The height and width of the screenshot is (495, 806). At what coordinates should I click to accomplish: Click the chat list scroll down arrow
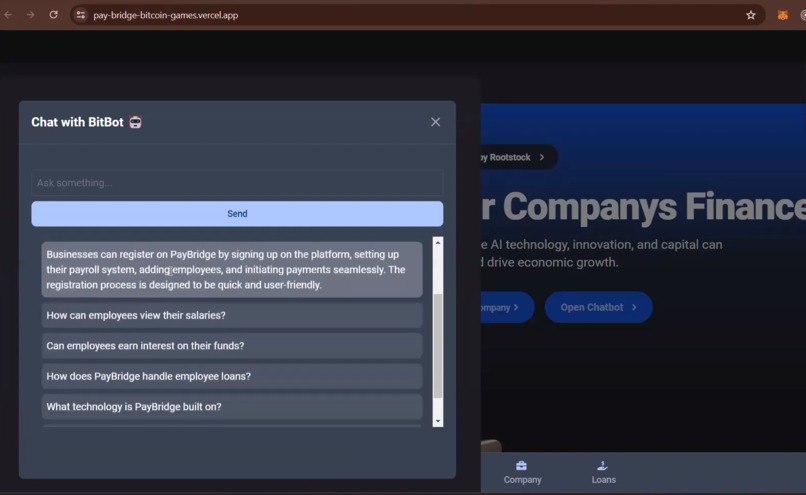point(438,421)
